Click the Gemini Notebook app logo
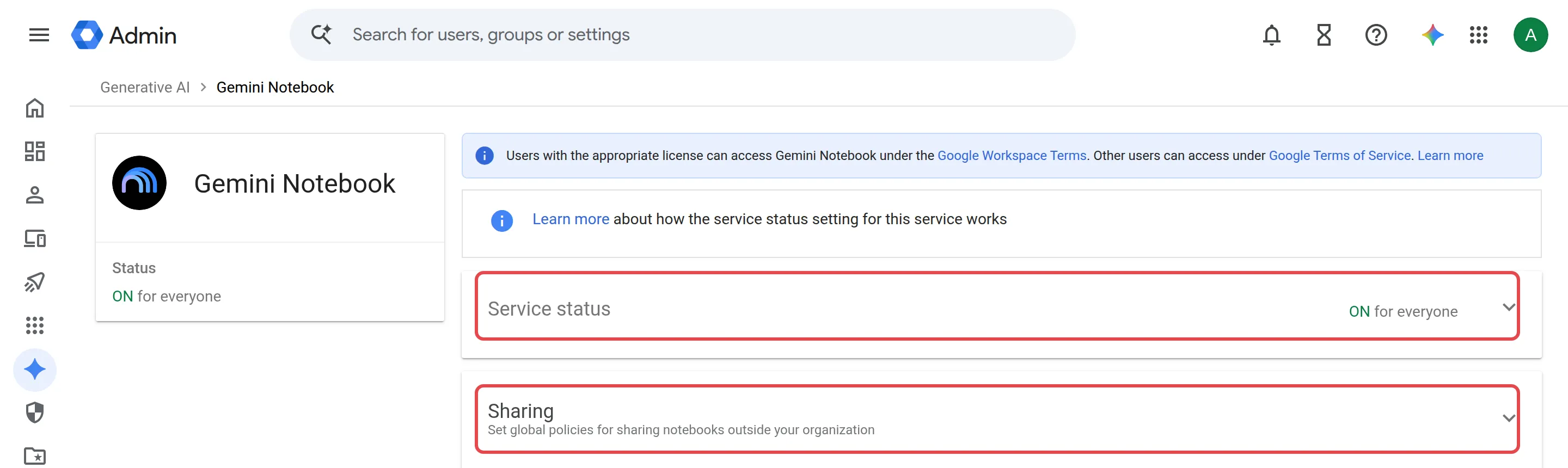 (x=139, y=183)
